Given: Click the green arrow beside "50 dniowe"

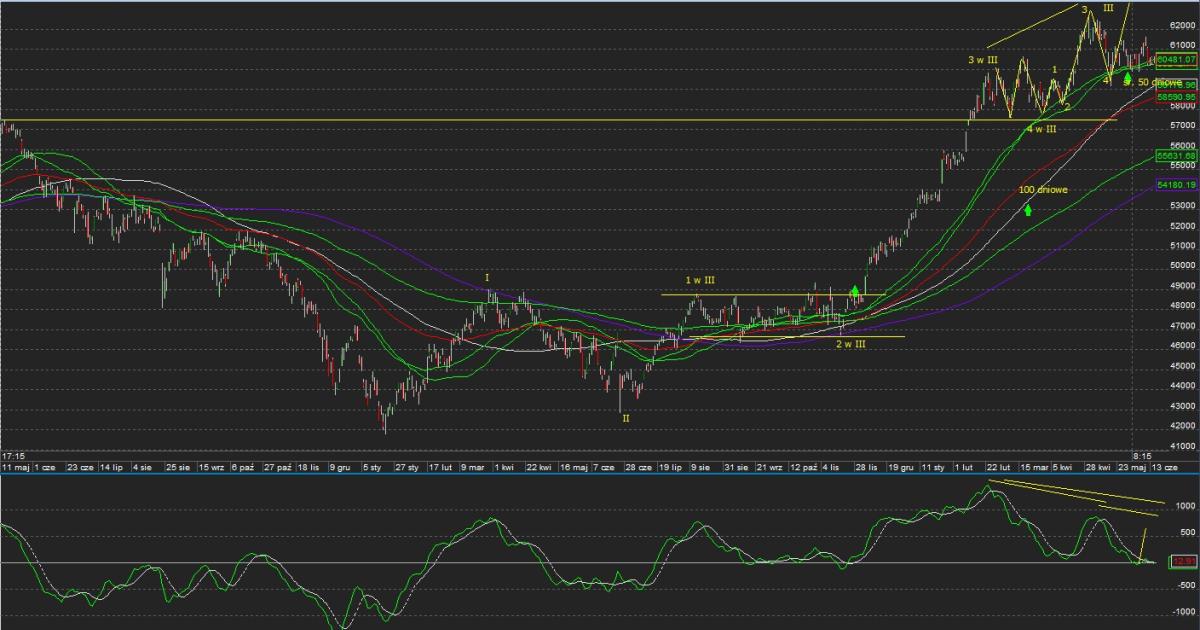Looking at the screenshot, I should coord(1128,78).
